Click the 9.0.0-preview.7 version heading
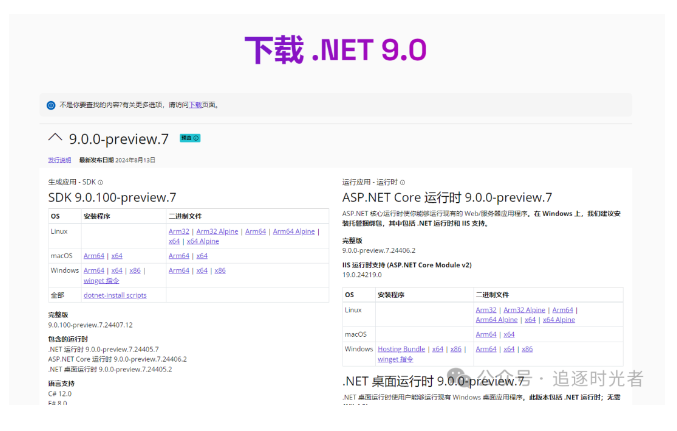This screenshot has width=677, height=431. tap(119, 139)
